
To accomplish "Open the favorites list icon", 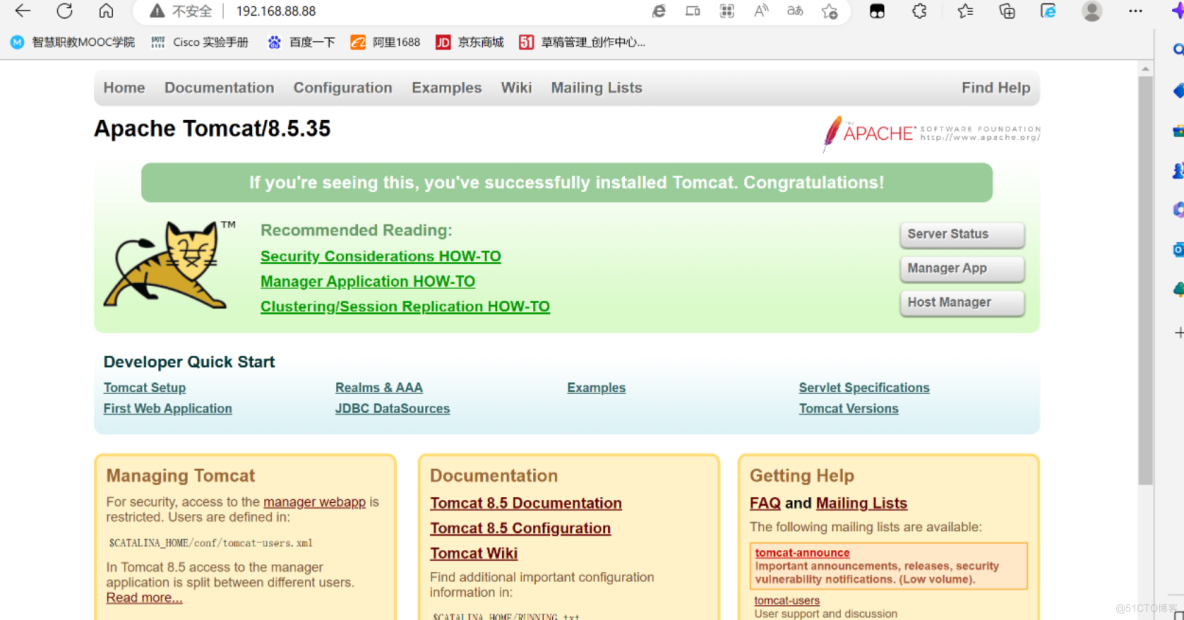I will click(x=965, y=11).
